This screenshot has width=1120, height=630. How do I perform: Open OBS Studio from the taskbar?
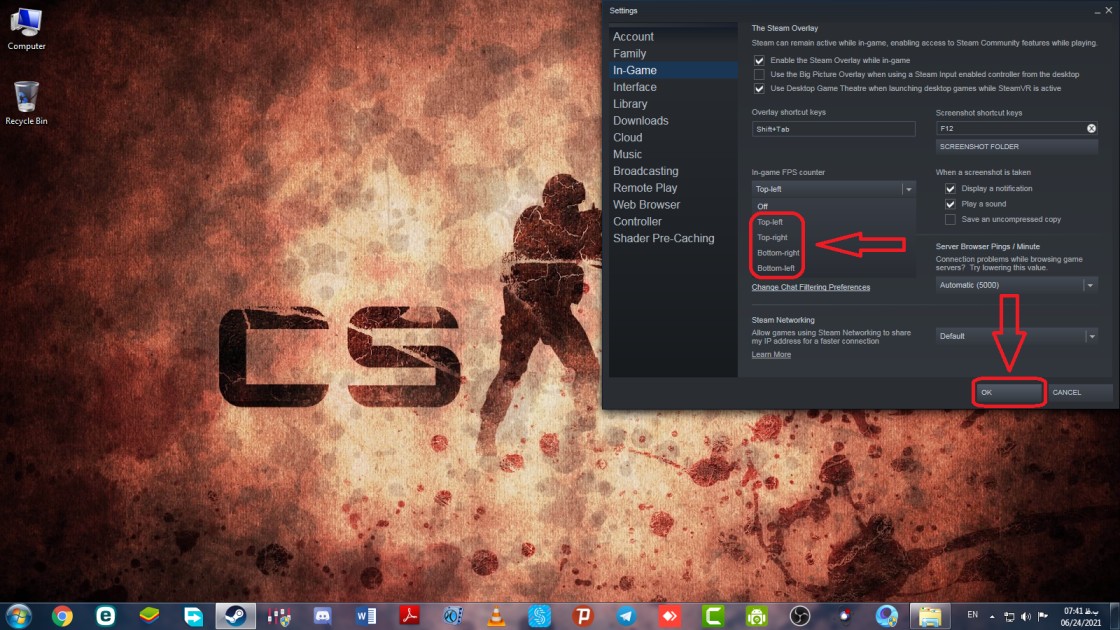pyautogui.click(x=800, y=616)
